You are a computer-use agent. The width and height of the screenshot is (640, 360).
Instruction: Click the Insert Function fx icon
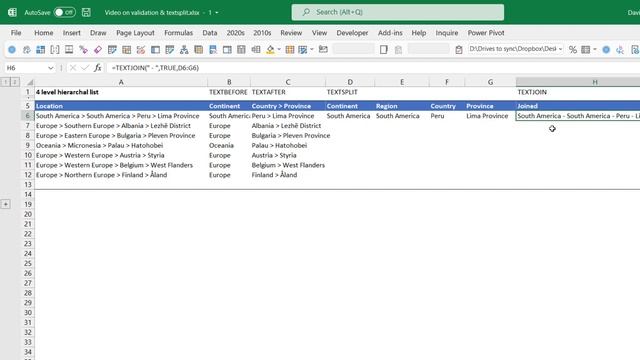(x=98, y=68)
